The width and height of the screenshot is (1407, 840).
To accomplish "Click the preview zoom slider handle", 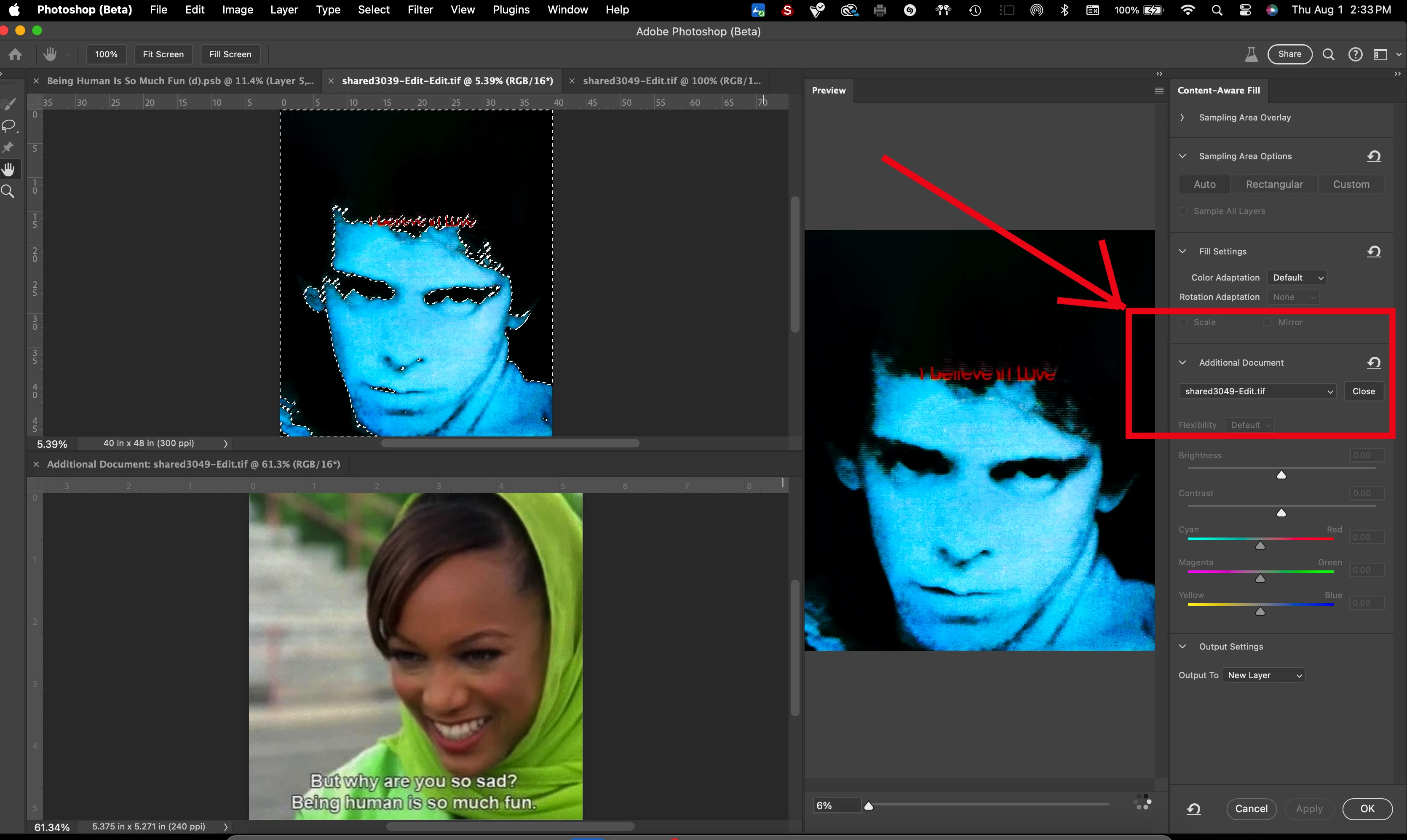I will click(869, 805).
